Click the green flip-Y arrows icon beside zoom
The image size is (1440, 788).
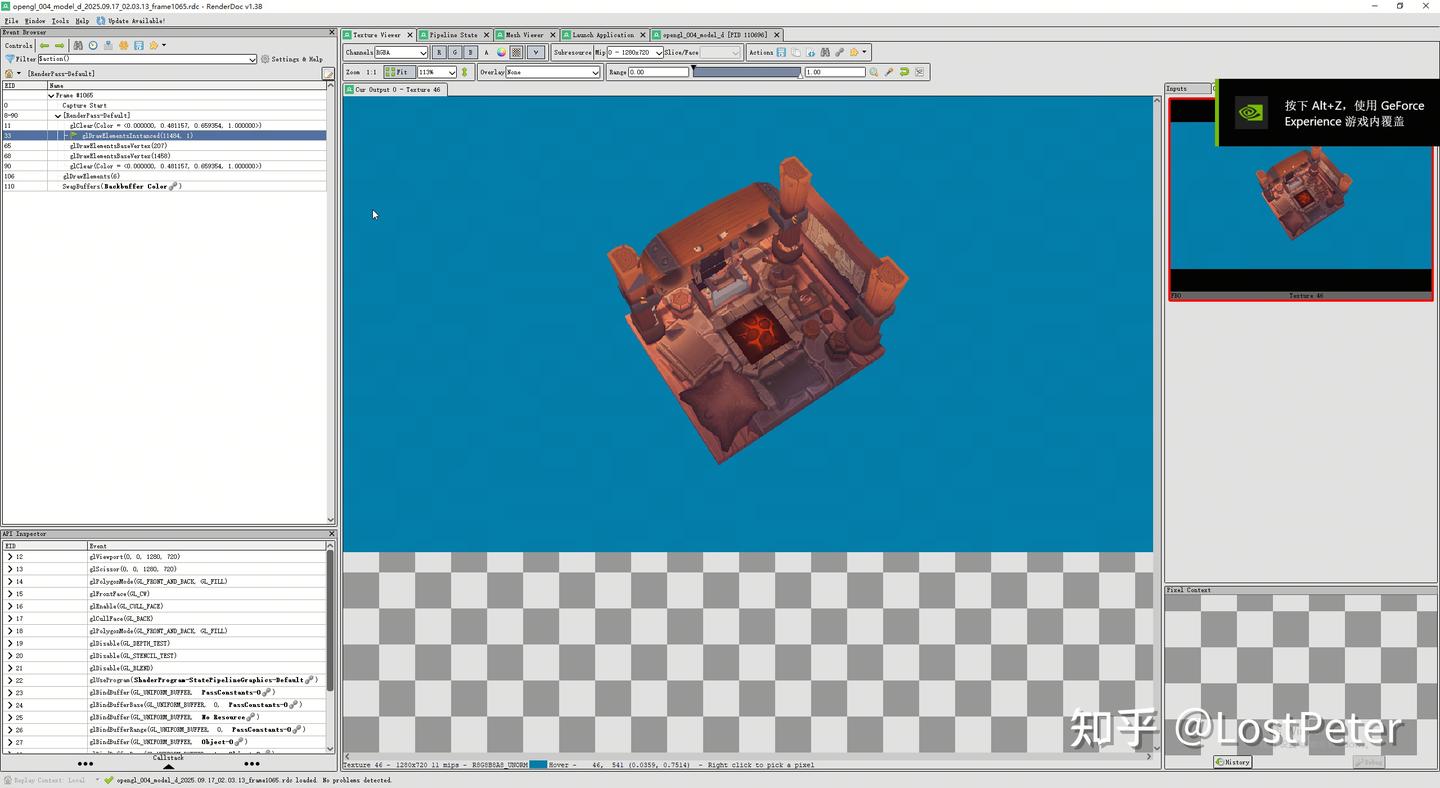464,72
